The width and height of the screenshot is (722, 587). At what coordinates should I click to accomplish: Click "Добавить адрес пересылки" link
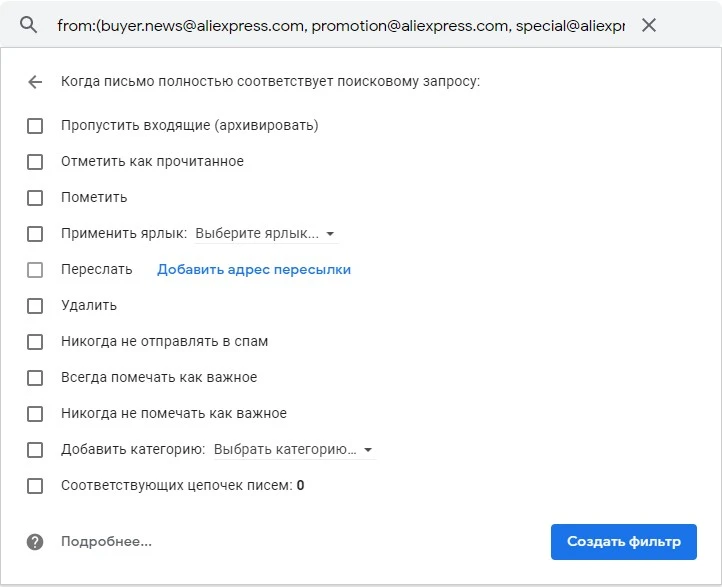[x=254, y=269]
